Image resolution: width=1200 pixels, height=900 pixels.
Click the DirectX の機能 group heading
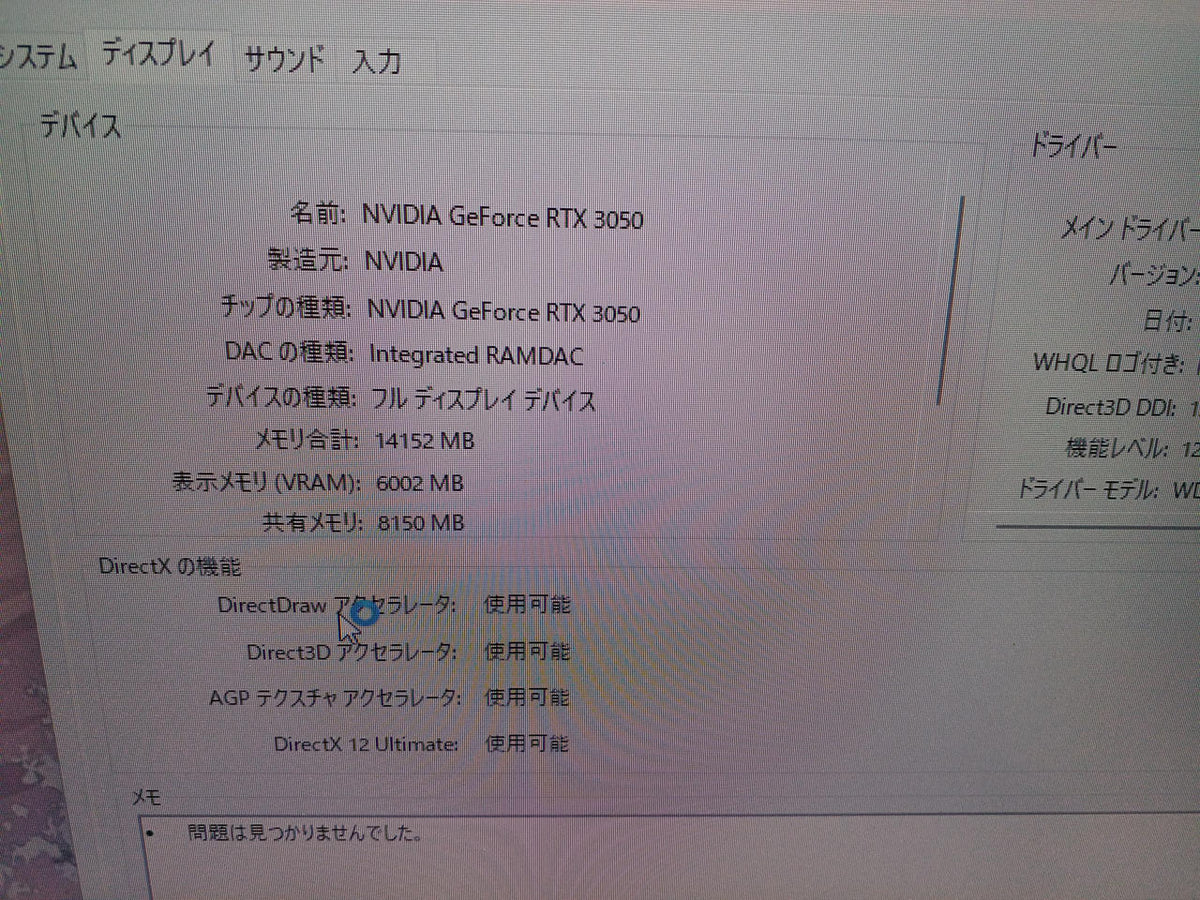[x=170, y=566]
